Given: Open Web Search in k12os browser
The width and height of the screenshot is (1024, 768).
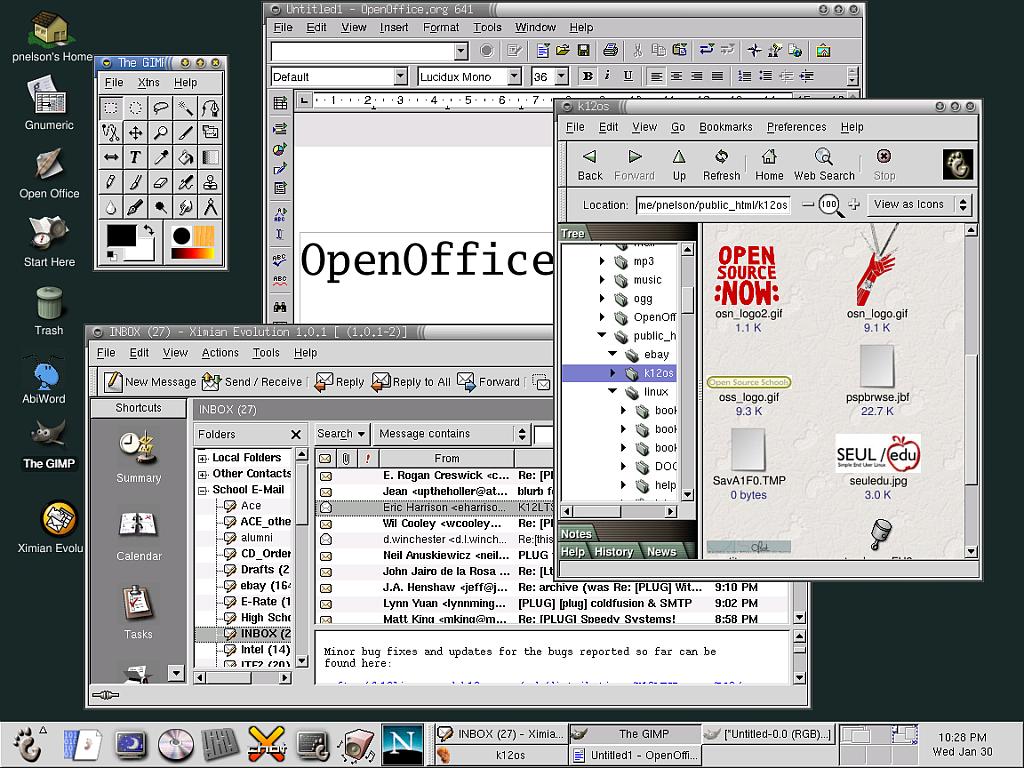Looking at the screenshot, I should coord(824,165).
